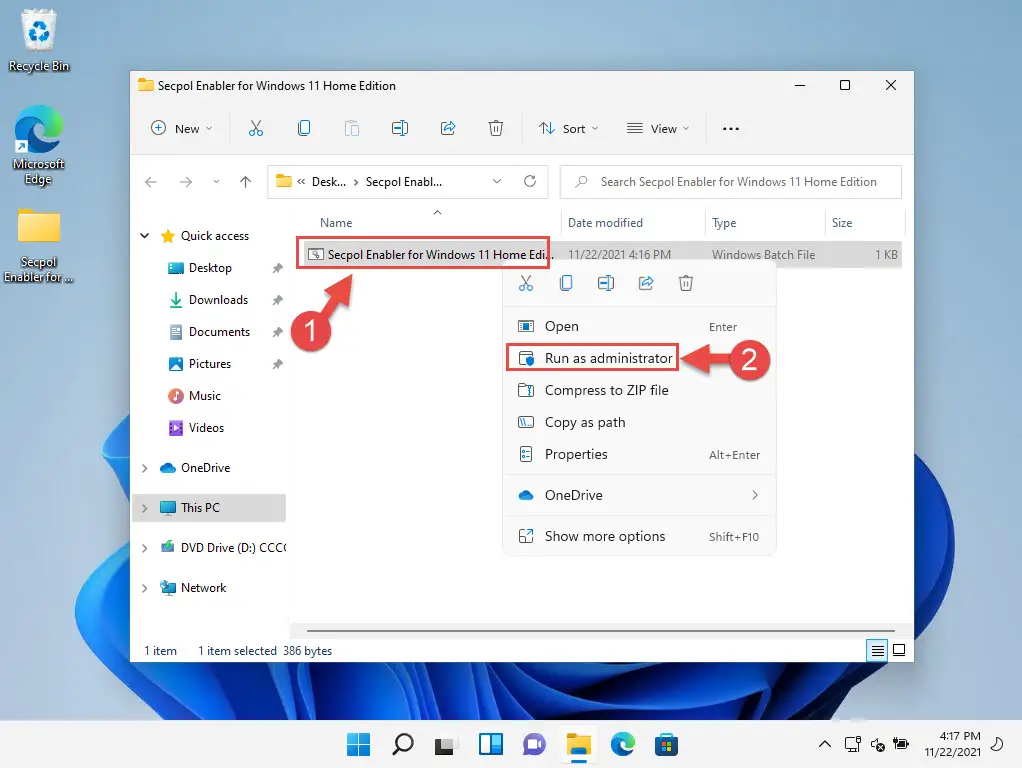
Task: Open Microsoft Store from the taskbar
Action: (x=666, y=744)
